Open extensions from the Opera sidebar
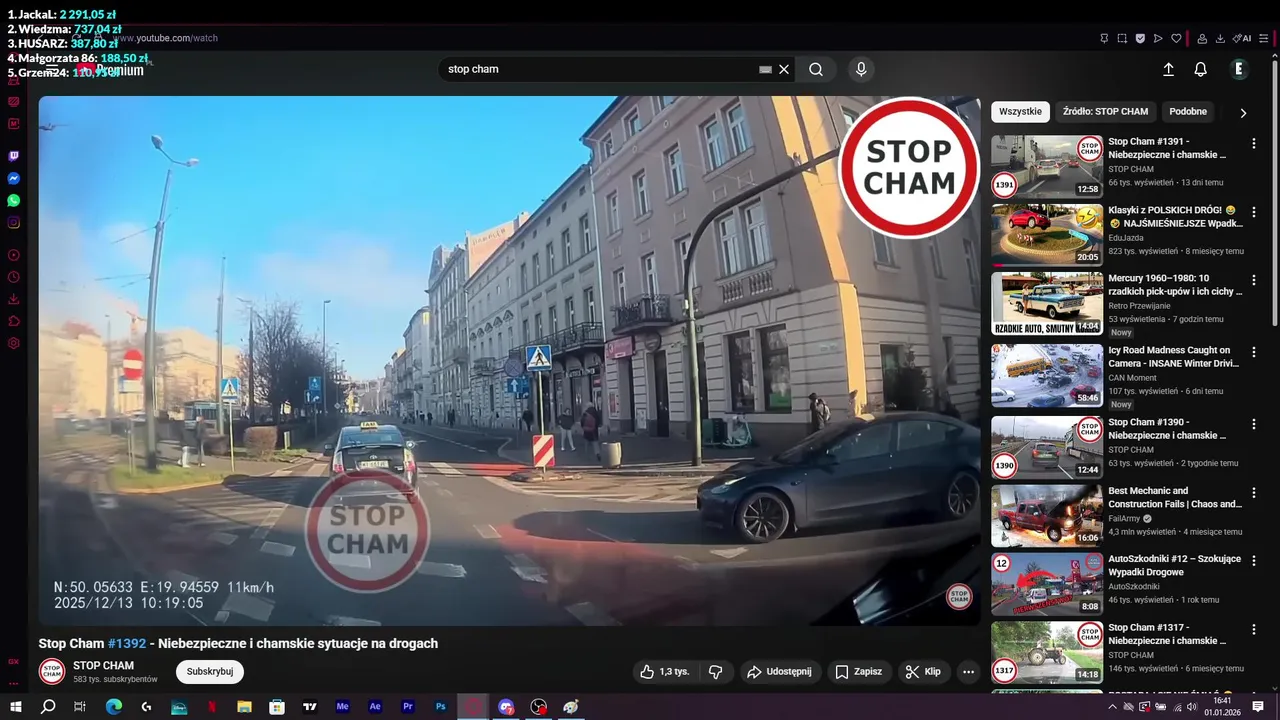Viewport: 1280px width, 720px height. click(x=14, y=321)
